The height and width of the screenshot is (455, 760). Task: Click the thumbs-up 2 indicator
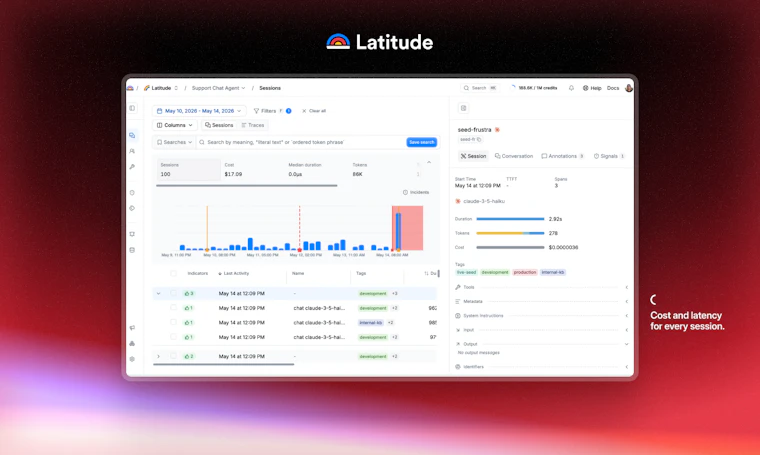point(189,357)
